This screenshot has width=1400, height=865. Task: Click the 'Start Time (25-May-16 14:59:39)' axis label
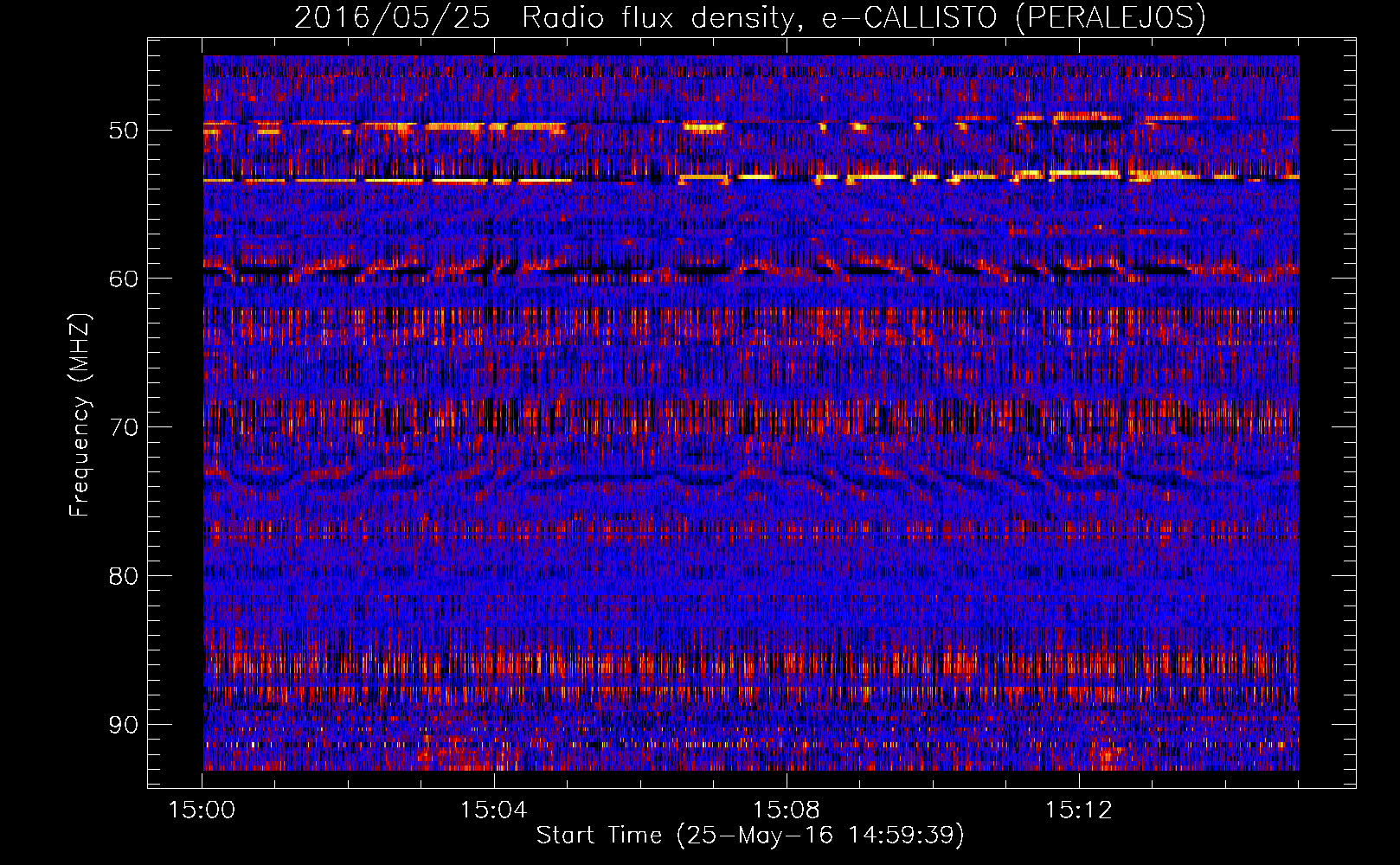[x=750, y=836]
